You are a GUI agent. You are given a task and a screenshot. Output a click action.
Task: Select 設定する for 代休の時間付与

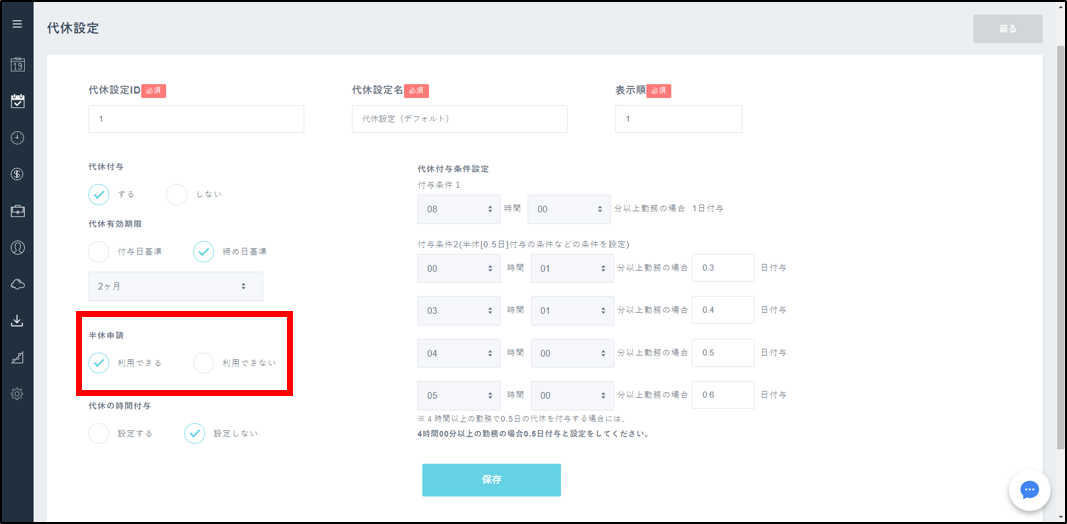tap(99, 433)
